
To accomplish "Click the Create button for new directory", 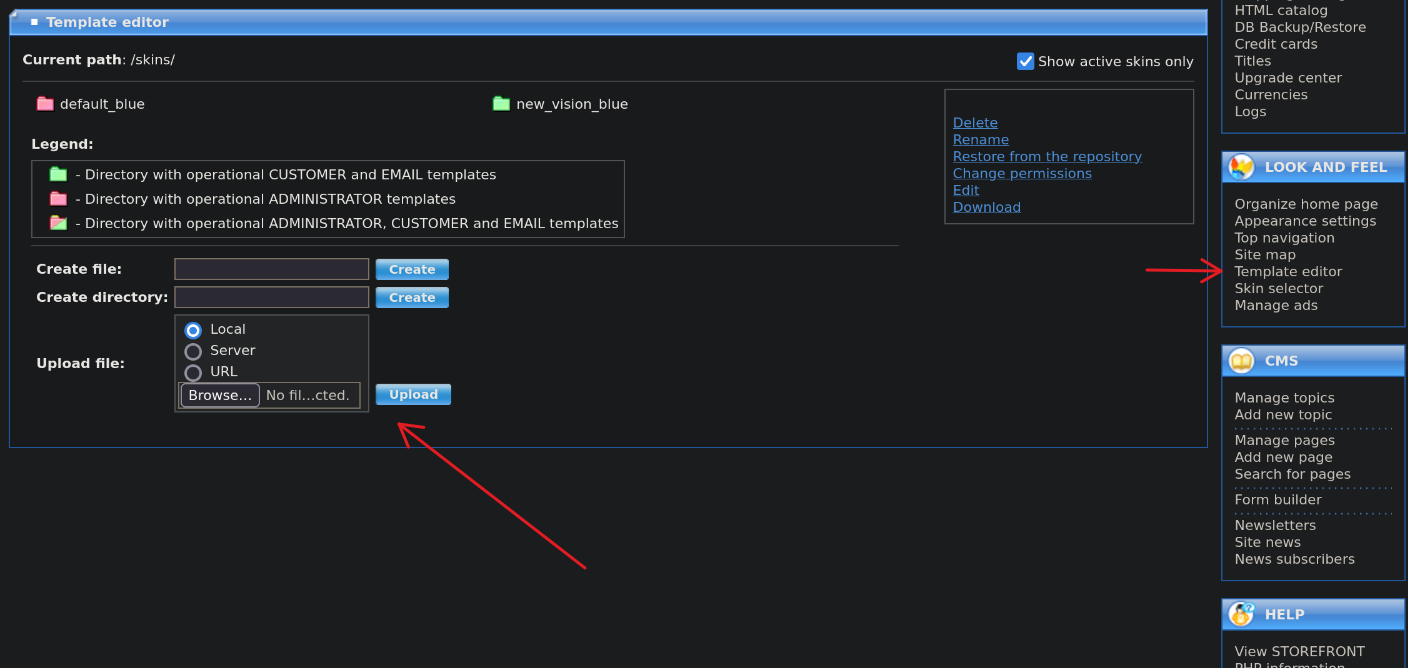I will pos(412,298).
